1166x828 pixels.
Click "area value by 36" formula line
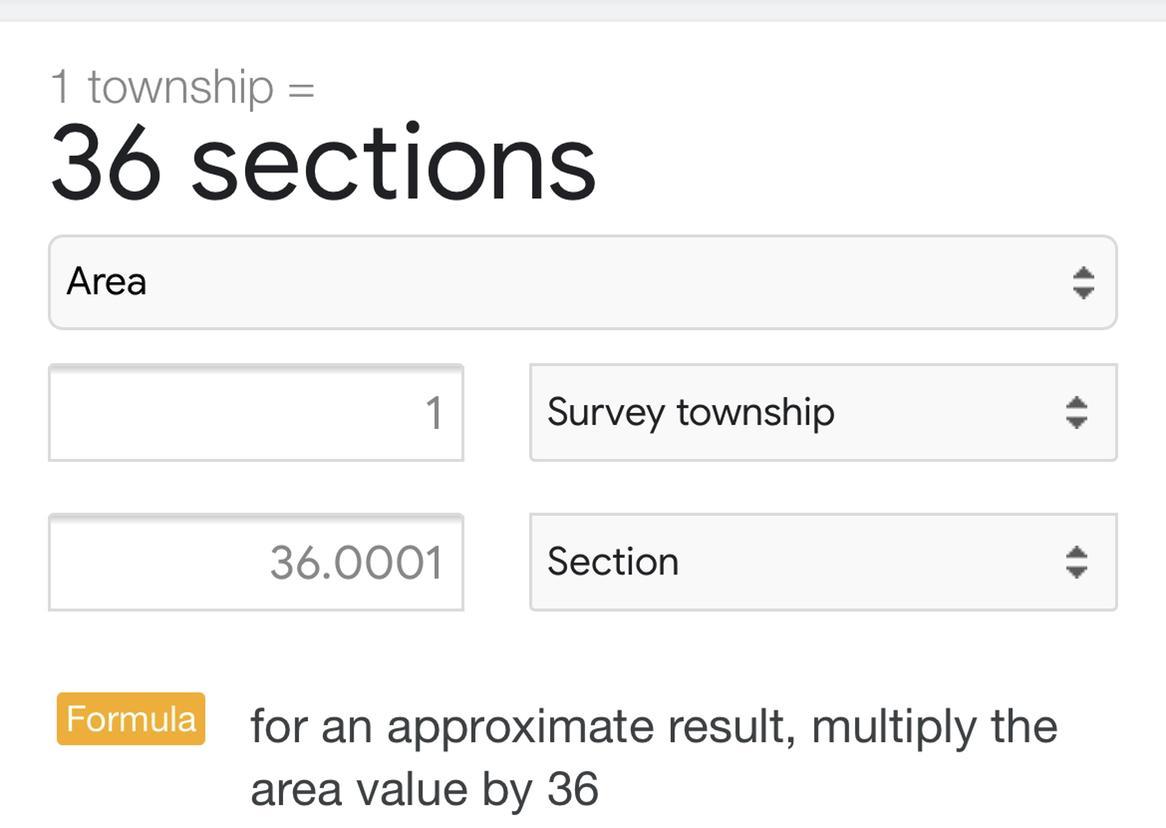point(424,789)
